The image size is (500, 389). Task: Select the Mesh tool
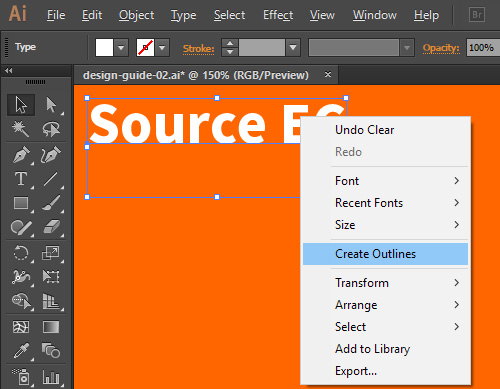pyautogui.click(x=21, y=327)
